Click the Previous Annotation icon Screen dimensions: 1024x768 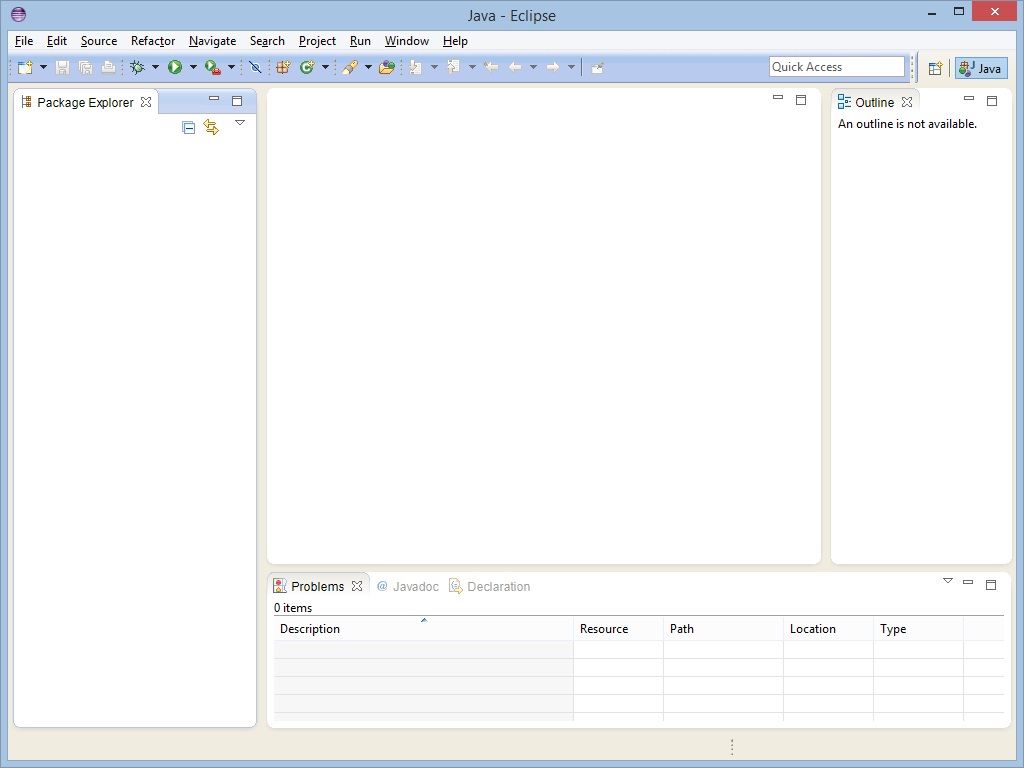pos(454,67)
